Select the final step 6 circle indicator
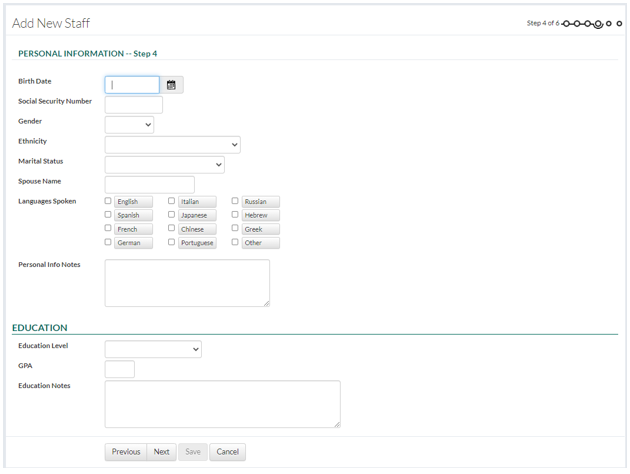 point(619,24)
